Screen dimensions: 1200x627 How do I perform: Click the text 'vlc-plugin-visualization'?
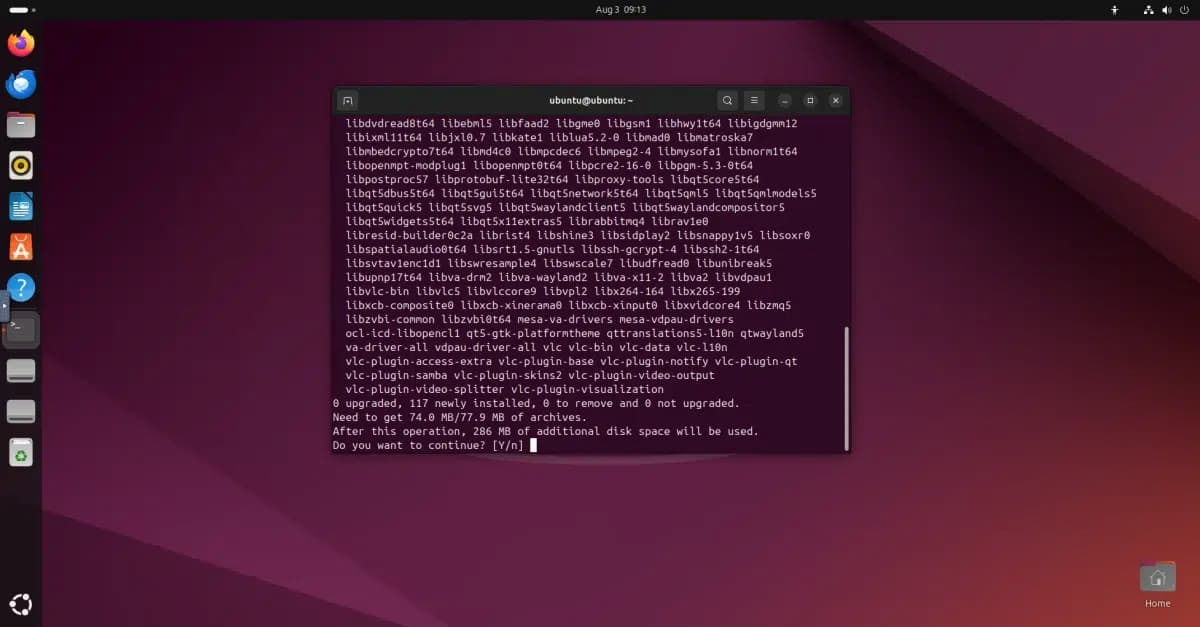pos(587,389)
